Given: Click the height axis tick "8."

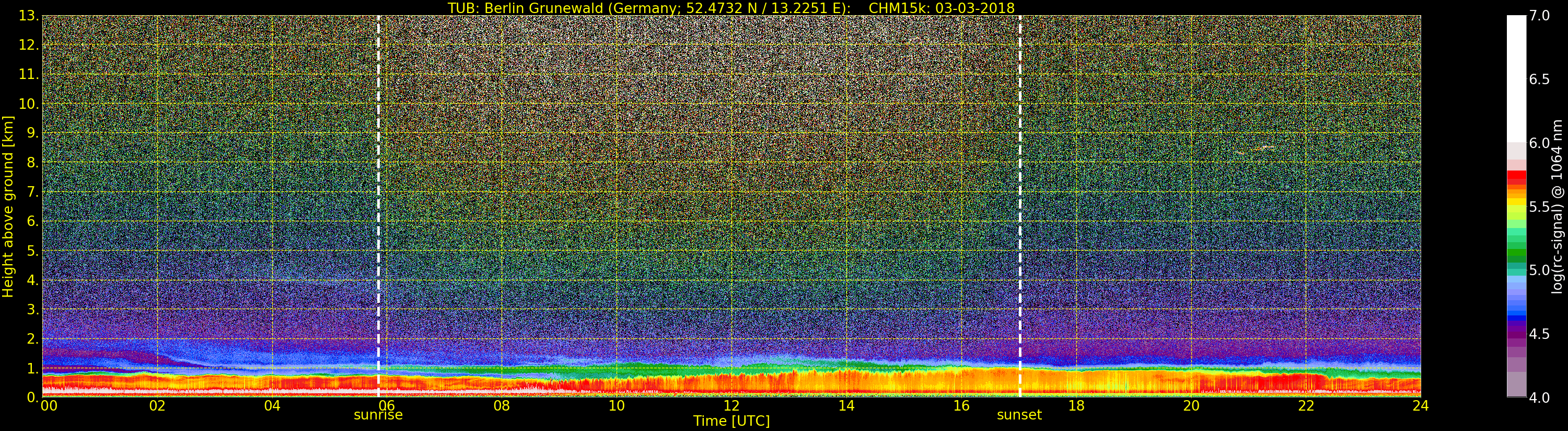Looking at the screenshot, I should point(33,163).
